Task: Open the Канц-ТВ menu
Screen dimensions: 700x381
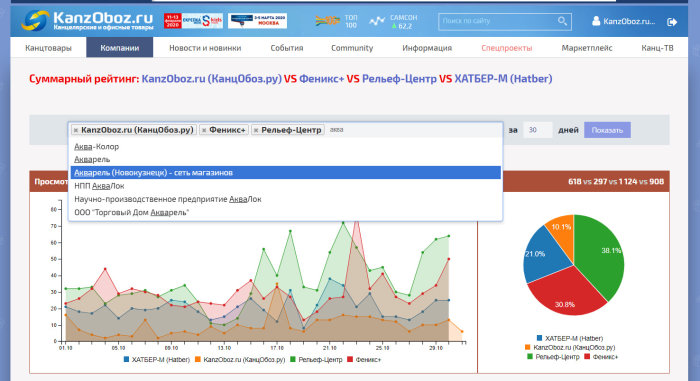Action: (x=657, y=48)
